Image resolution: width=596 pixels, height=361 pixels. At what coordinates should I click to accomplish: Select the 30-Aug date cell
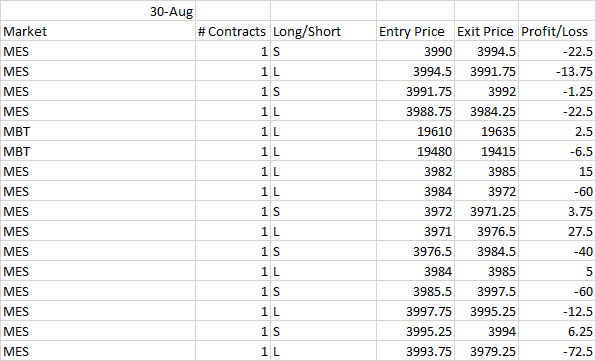click(x=98, y=11)
